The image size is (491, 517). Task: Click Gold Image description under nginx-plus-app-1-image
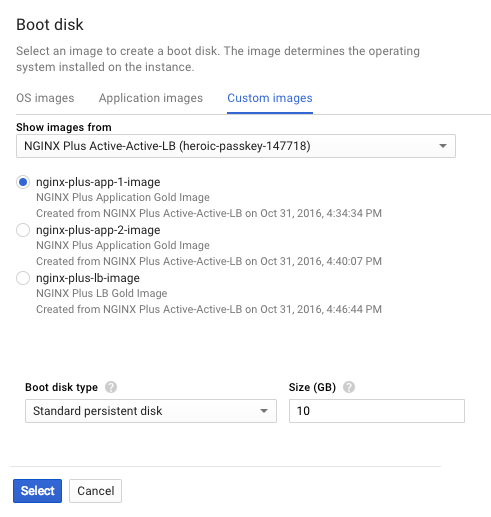point(123,197)
